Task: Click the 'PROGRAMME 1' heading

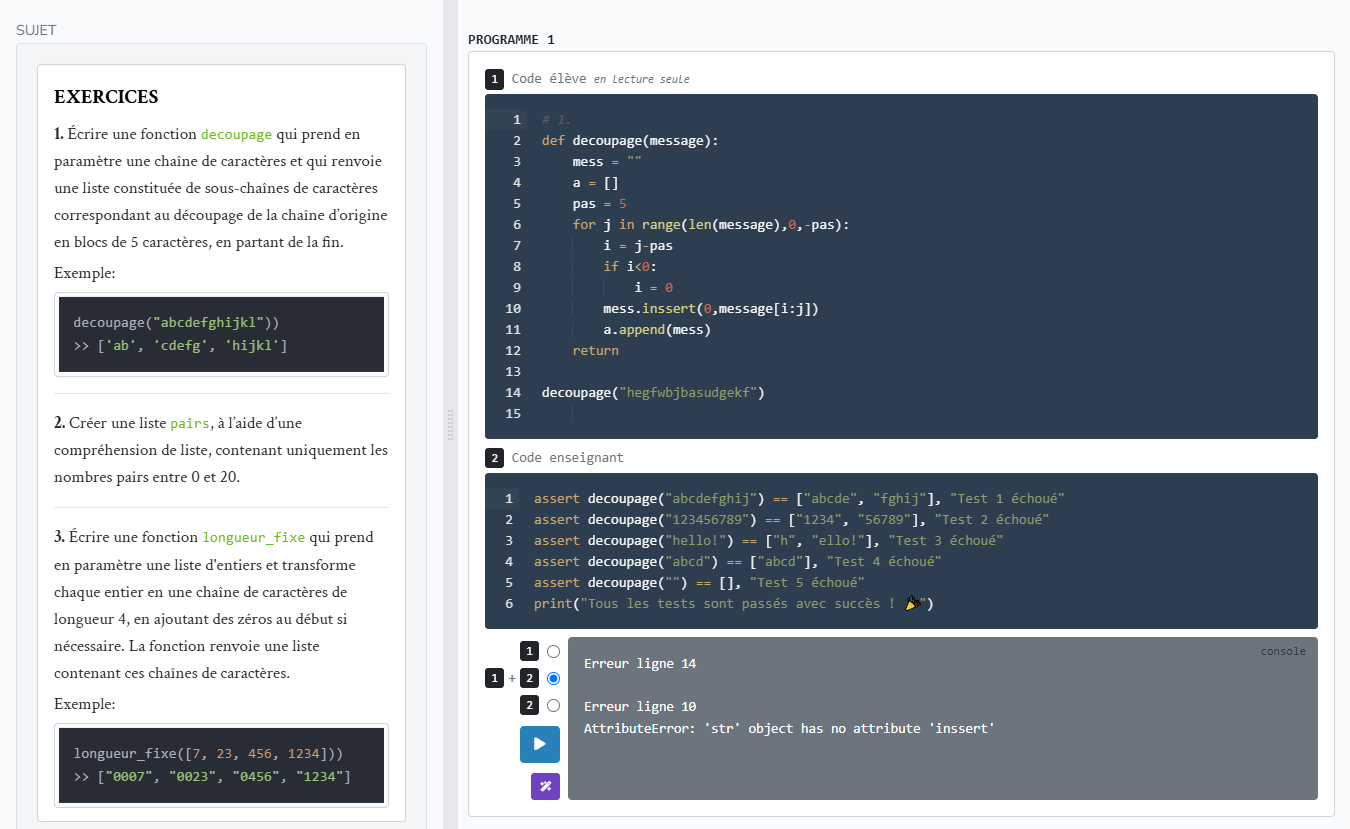Action: point(511,40)
